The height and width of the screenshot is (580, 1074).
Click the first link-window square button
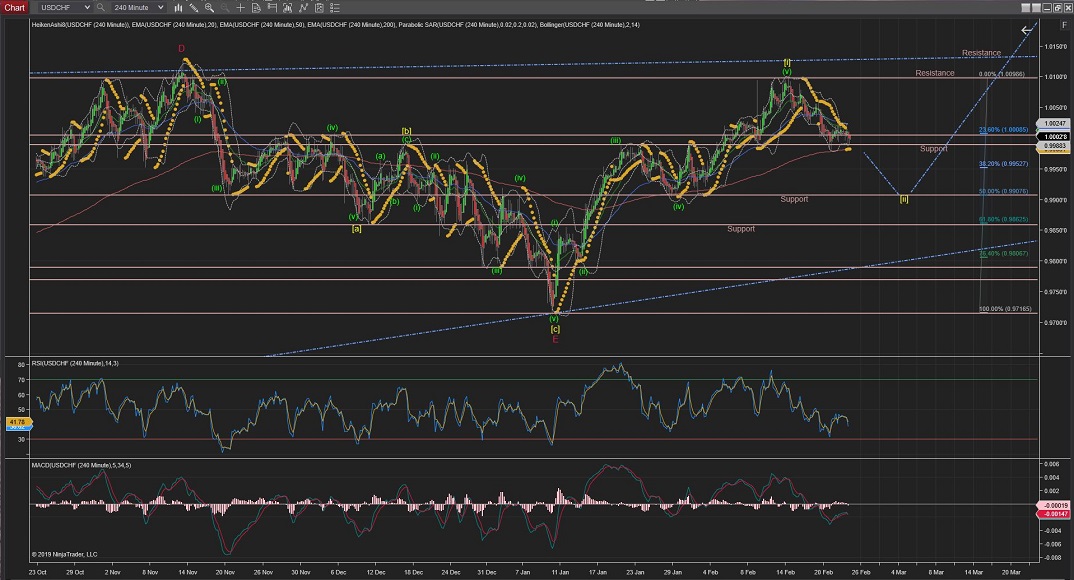click(x=1025, y=8)
